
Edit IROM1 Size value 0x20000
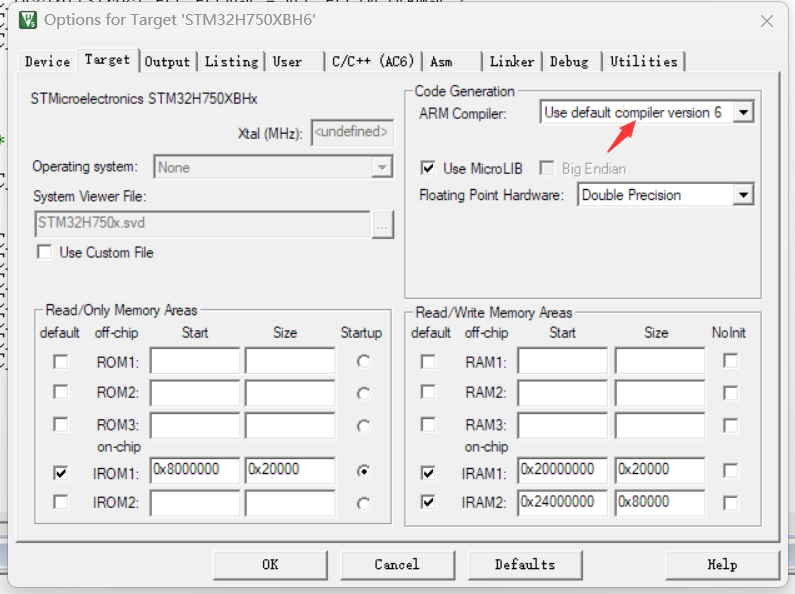point(290,470)
